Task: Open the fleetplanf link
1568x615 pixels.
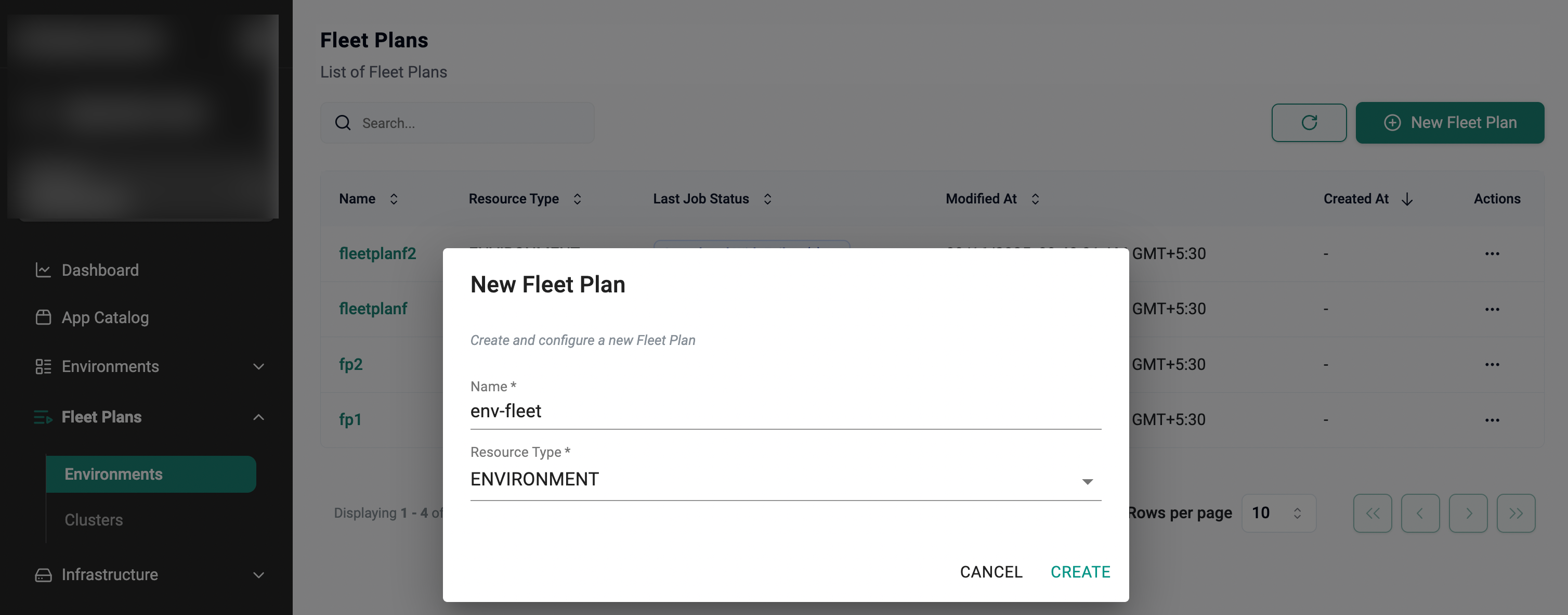Action: (373, 309)
